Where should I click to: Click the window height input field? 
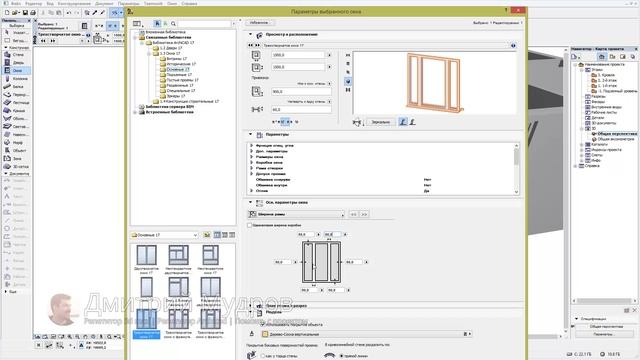[298, 67]
